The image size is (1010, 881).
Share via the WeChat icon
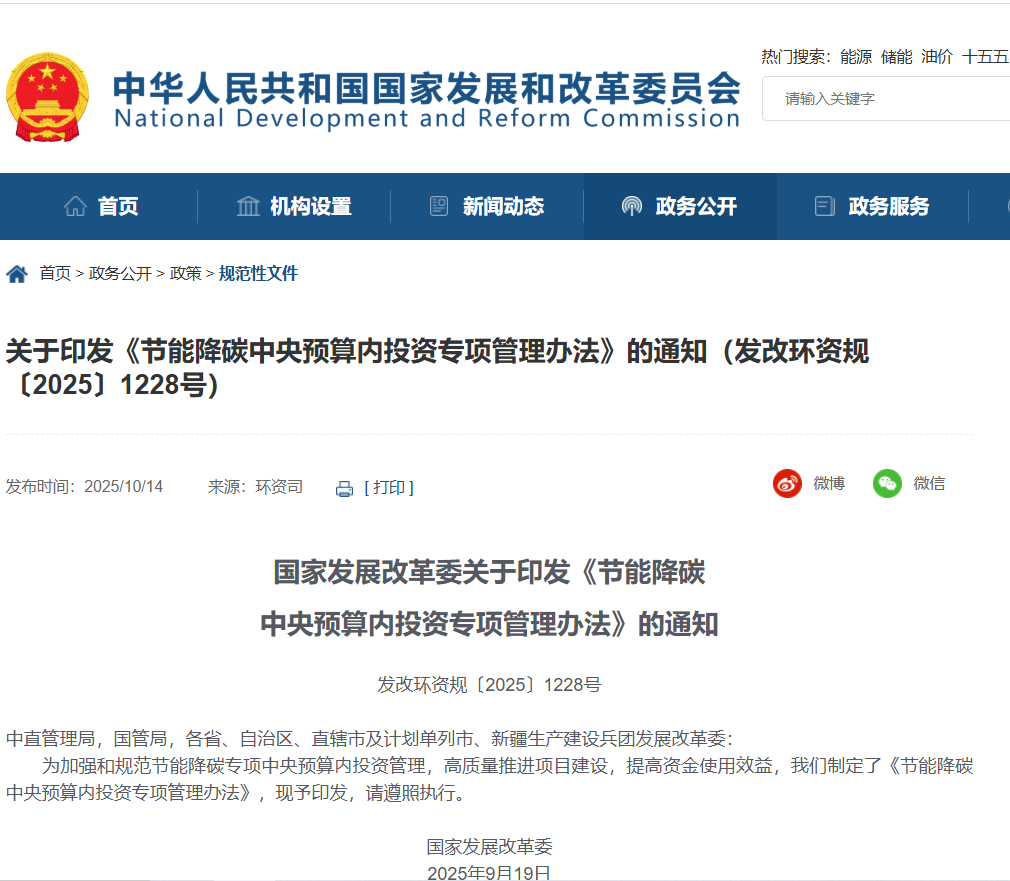pyautogui.click(x=887, y=484)
